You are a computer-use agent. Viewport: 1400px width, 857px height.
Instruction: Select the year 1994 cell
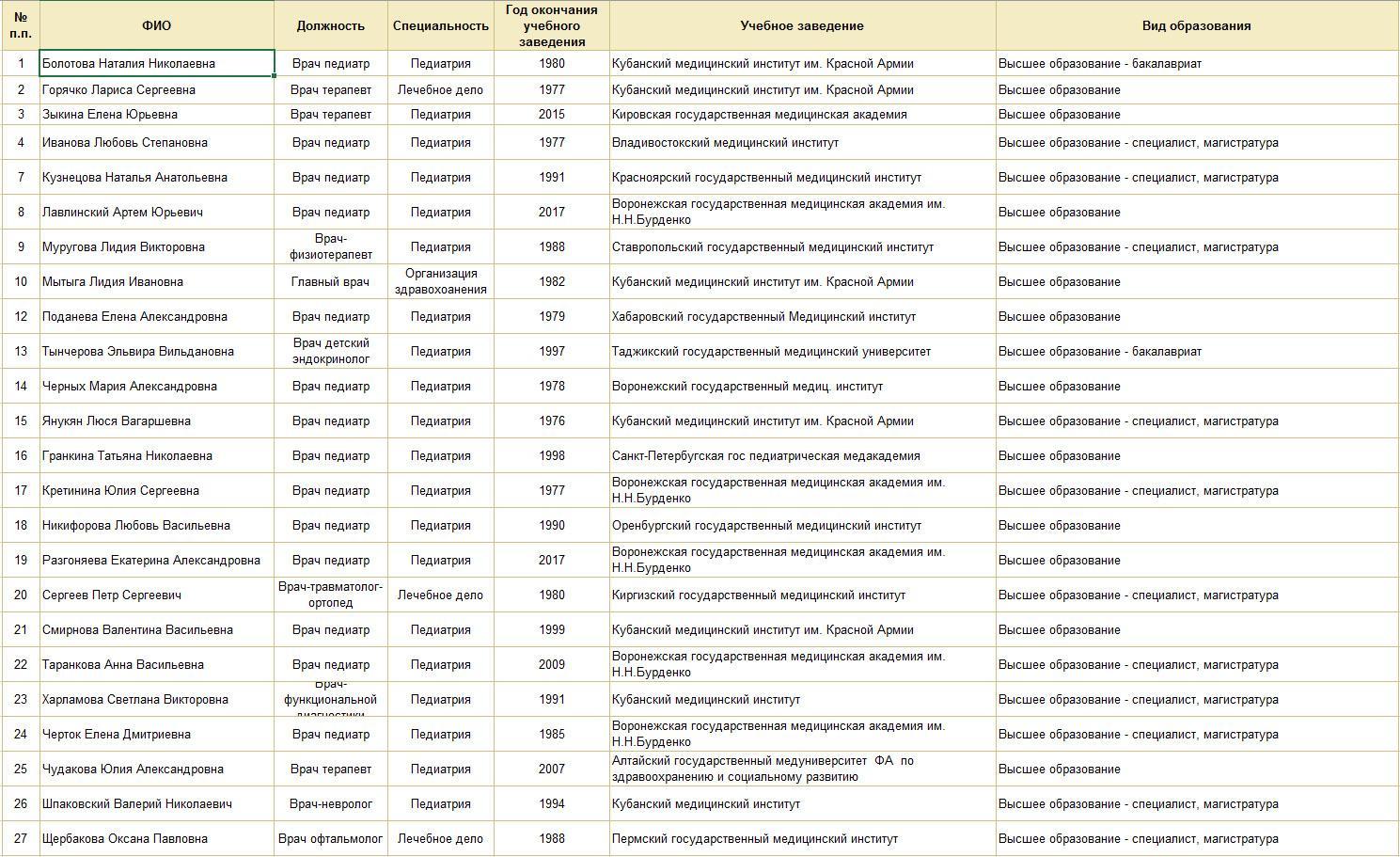coord(552,804)
